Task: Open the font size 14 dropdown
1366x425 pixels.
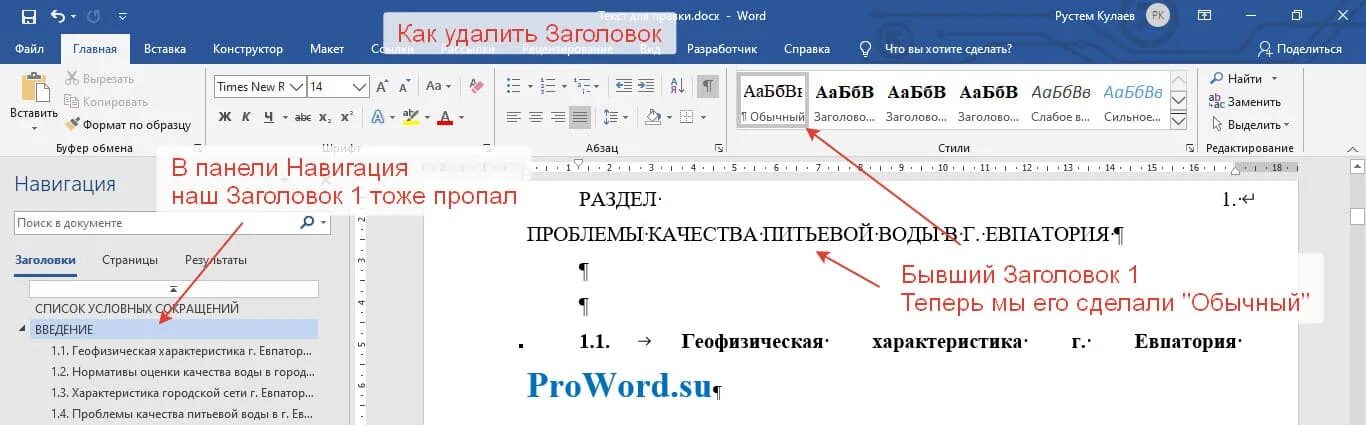Action: pyautogui.click(x=360, y=87)
